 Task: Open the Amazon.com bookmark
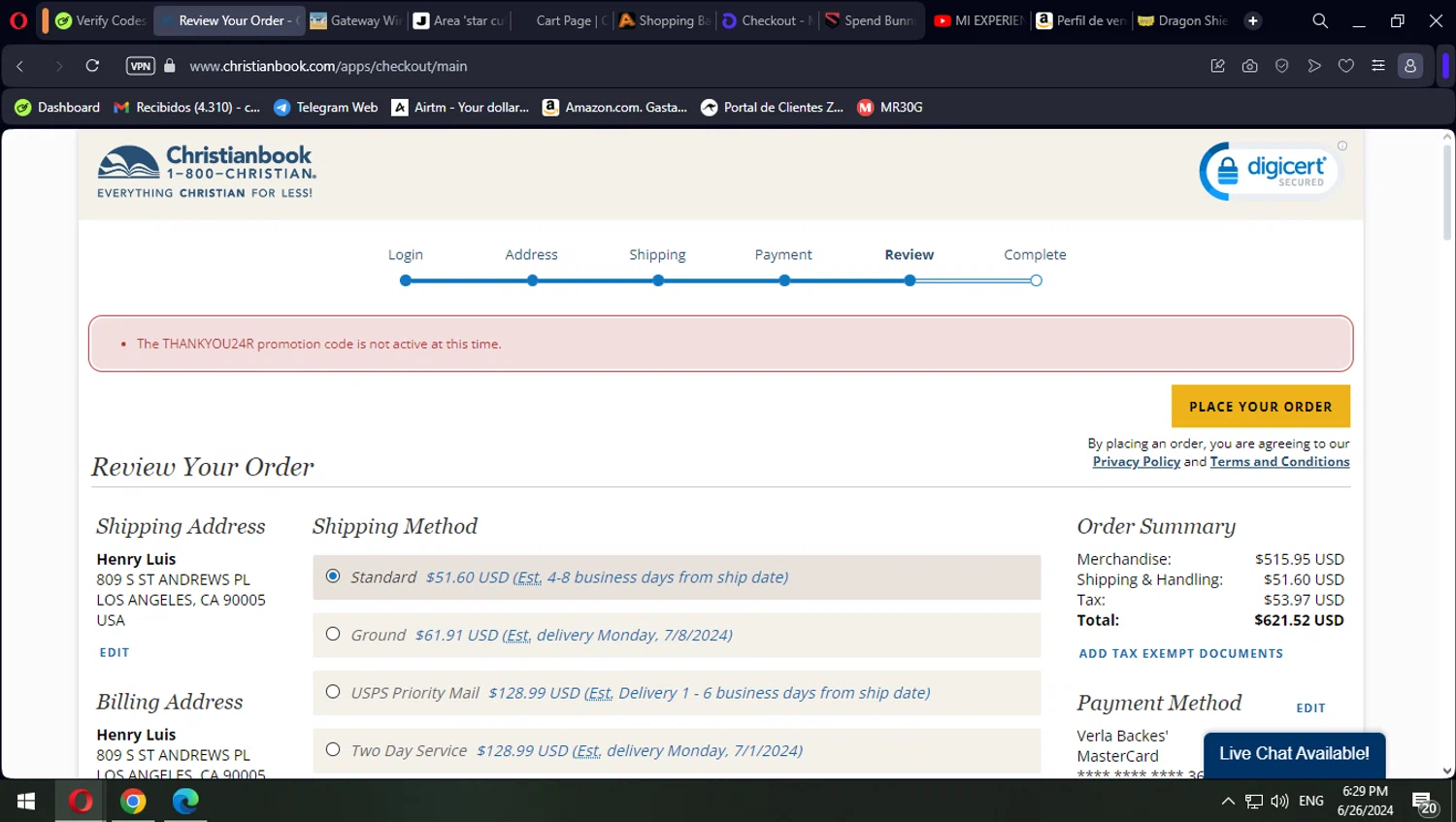615,108
